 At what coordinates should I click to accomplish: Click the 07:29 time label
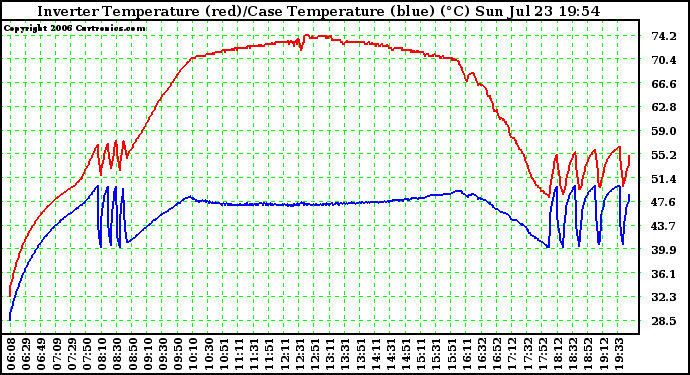click(72, 354)
